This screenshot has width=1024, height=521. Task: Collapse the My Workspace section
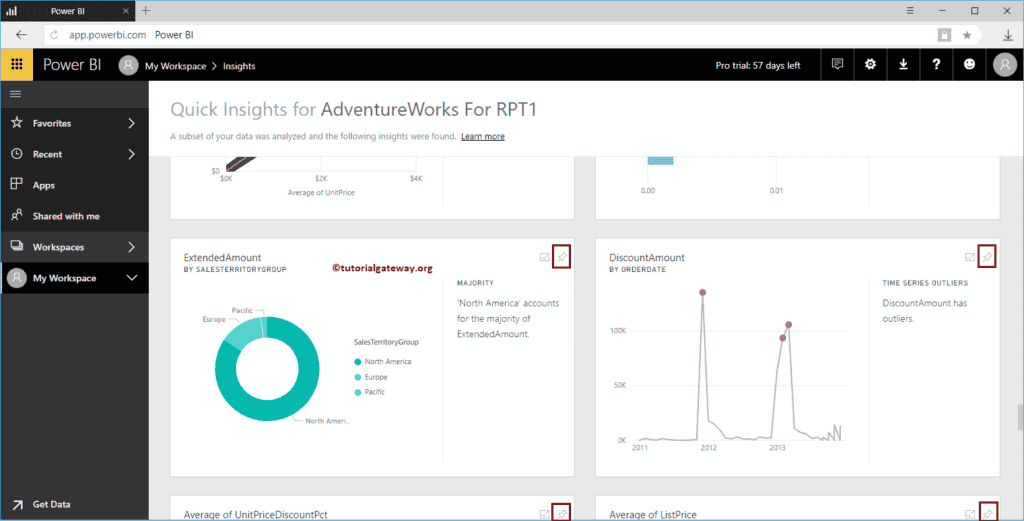coord(131,278)
